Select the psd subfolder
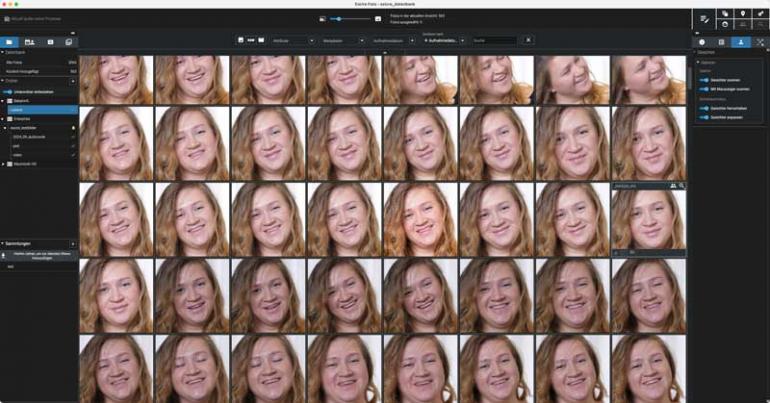 (16, 146)
